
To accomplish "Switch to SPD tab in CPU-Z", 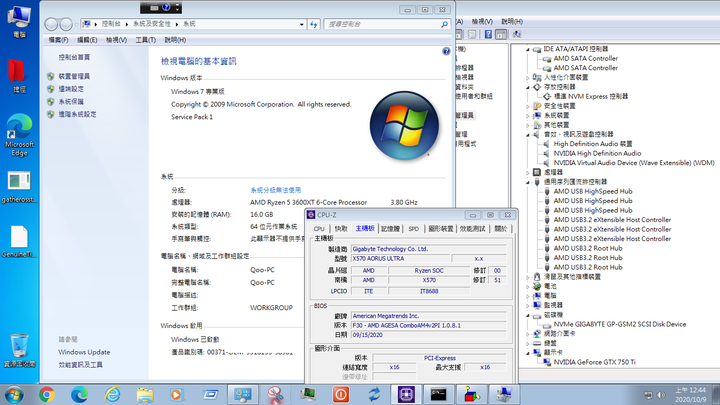I will tap(413, 229).
